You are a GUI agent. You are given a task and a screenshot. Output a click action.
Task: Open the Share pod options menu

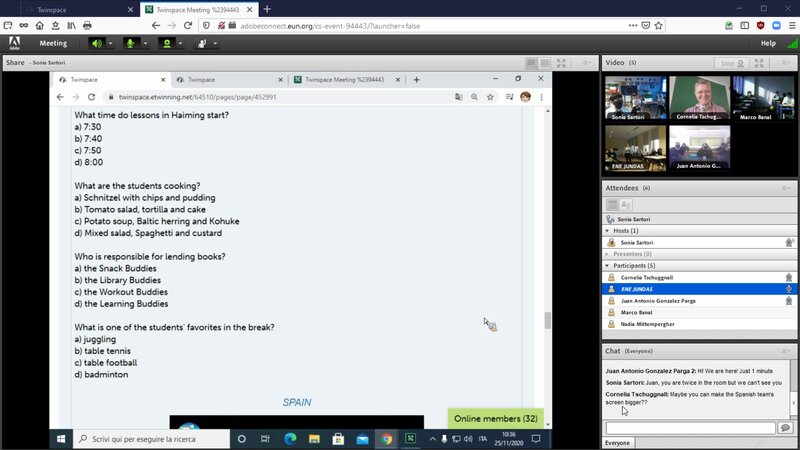[x=587, y=63]
